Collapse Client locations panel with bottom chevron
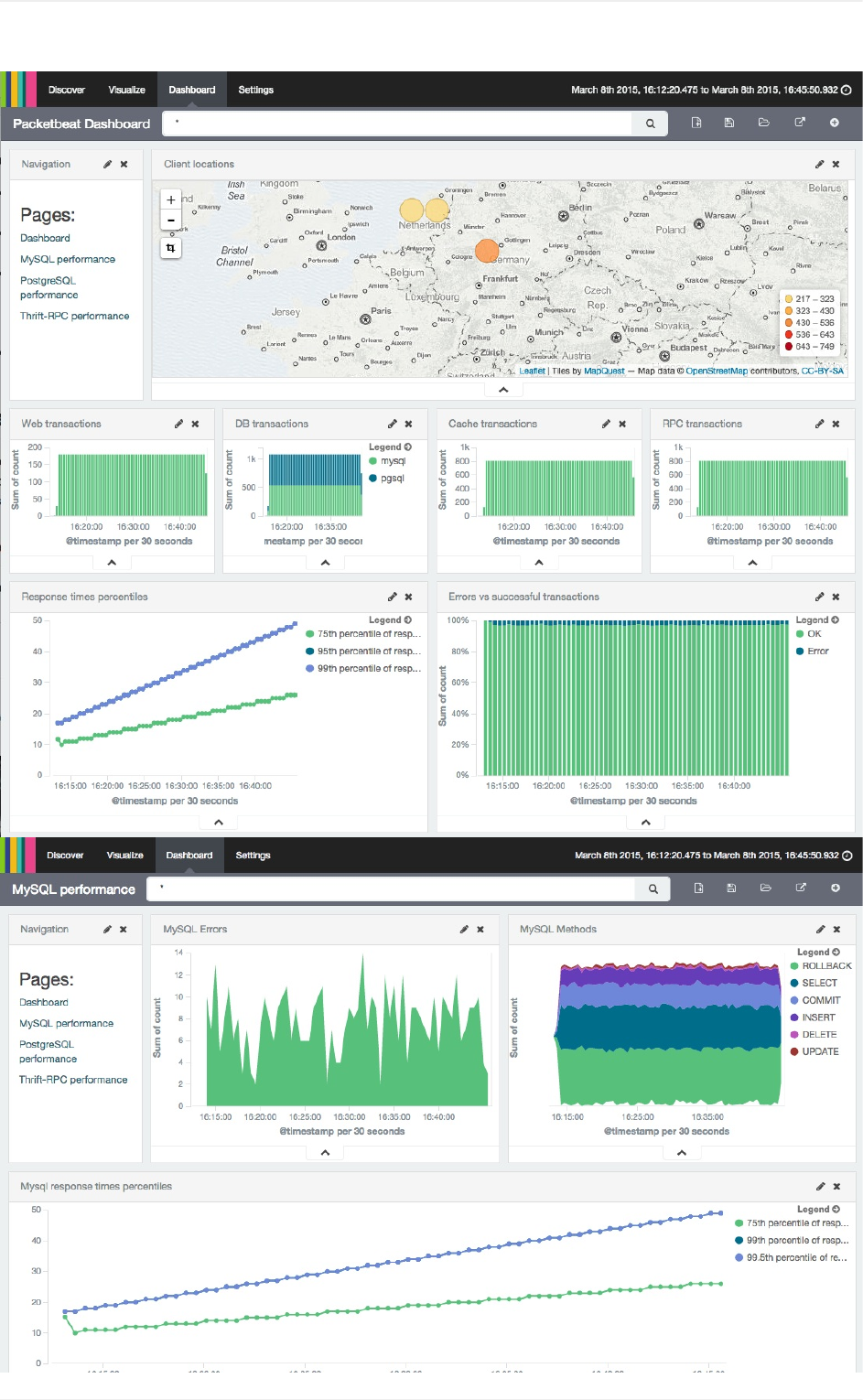This screenshot has height=1400, width=863. point(503,390)
